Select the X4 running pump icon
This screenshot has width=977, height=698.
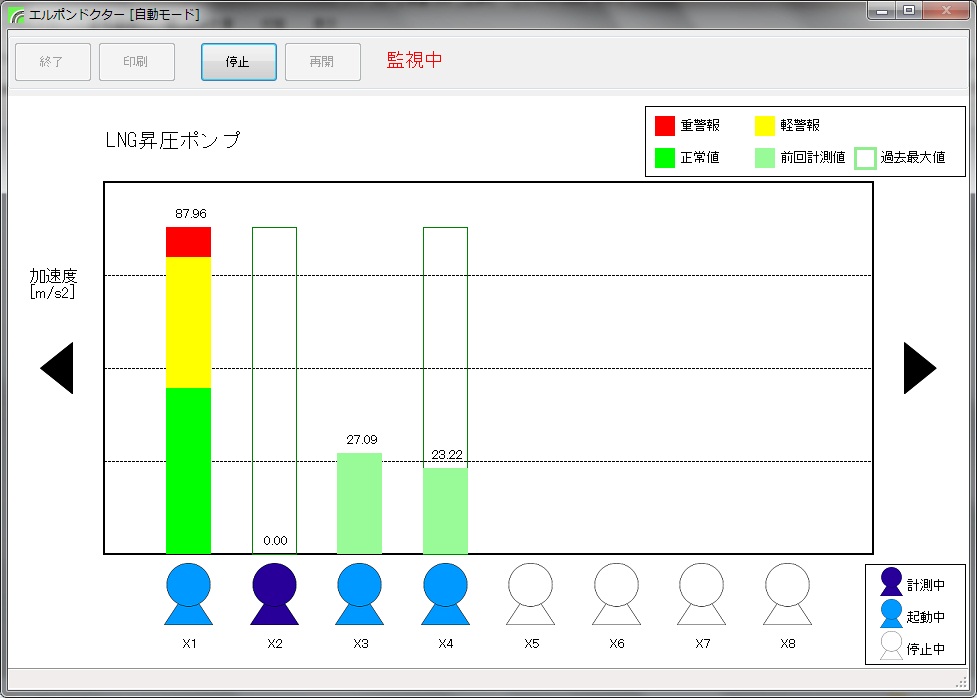(x=446, y=594)
